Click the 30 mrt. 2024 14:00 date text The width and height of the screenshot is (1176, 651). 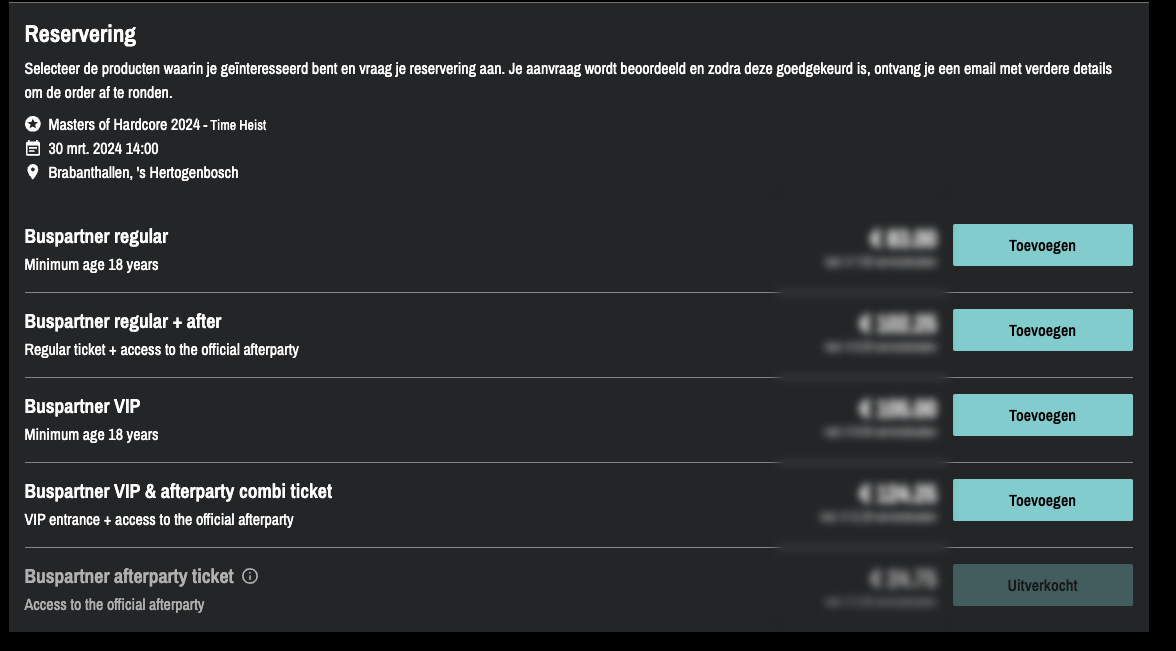click(103, 149)
